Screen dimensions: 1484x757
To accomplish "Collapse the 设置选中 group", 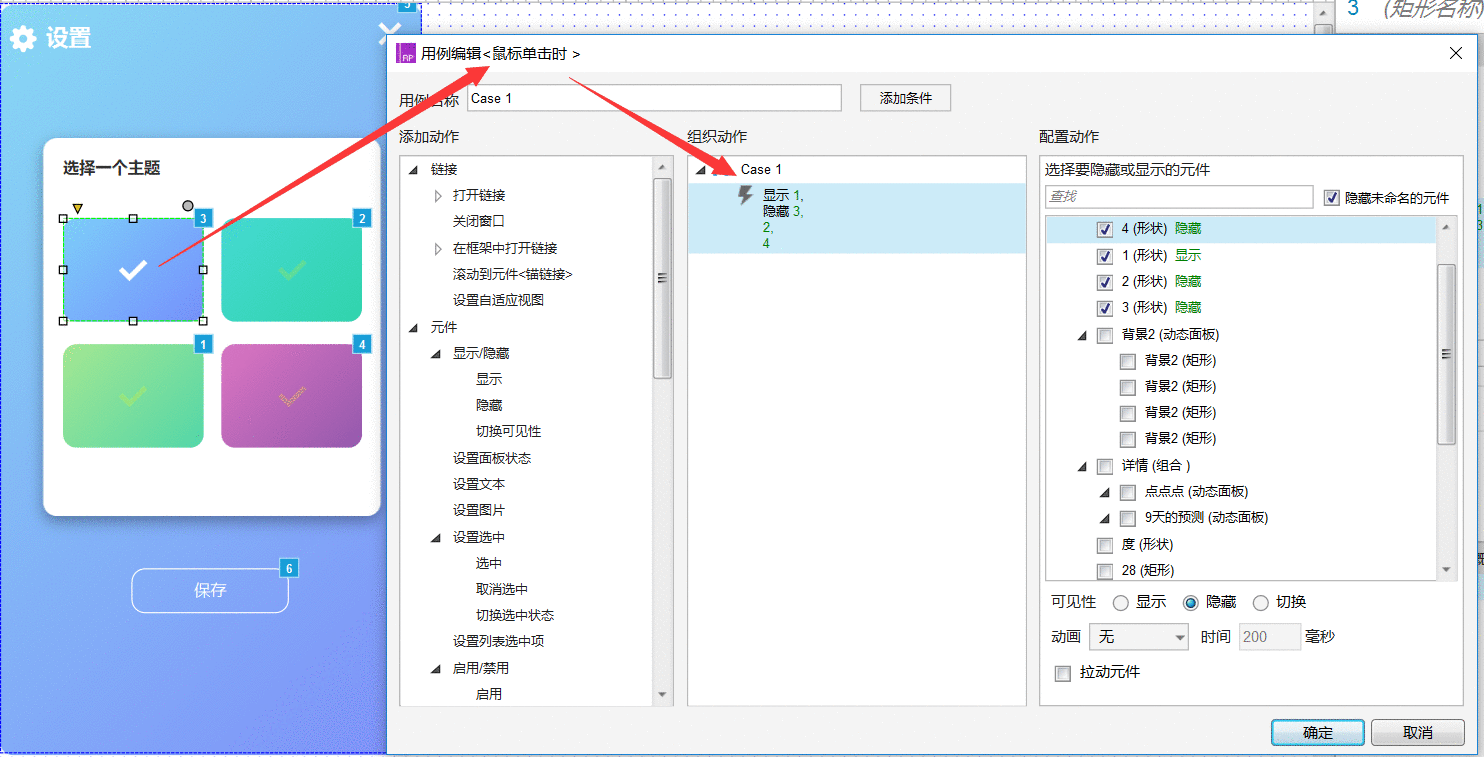I will [x=436, y=538].
